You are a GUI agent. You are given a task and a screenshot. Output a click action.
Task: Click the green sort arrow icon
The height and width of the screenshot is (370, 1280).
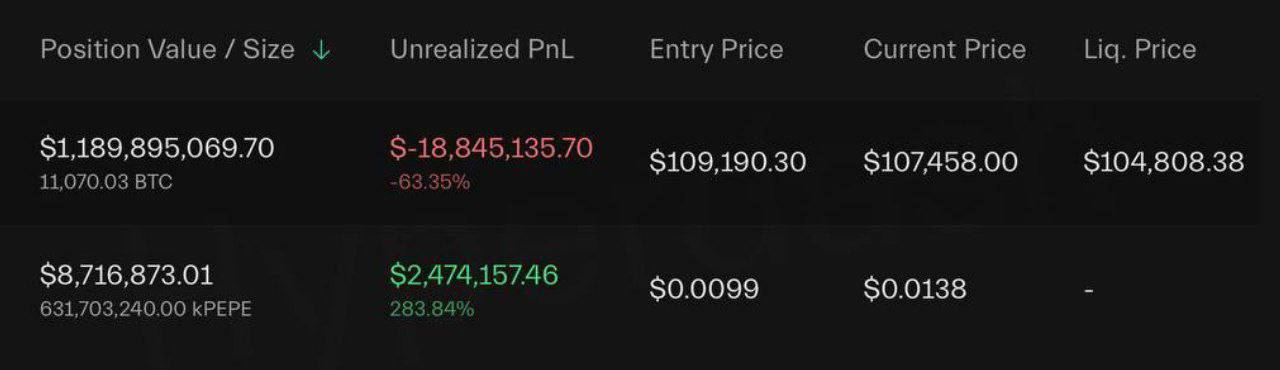point(321,50)
